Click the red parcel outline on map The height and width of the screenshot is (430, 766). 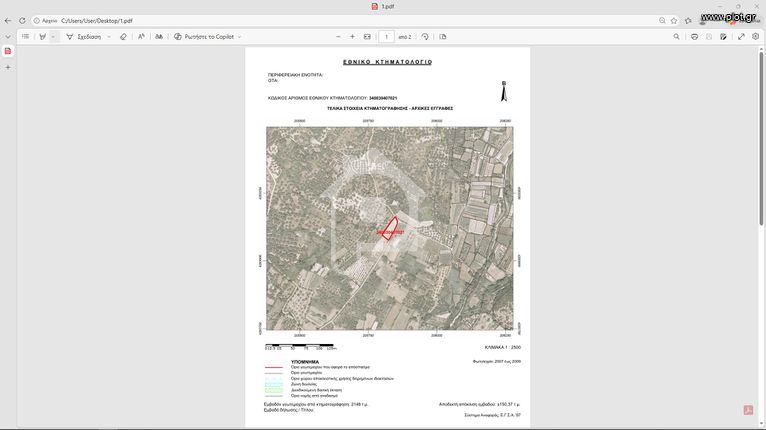coord(389,229)
